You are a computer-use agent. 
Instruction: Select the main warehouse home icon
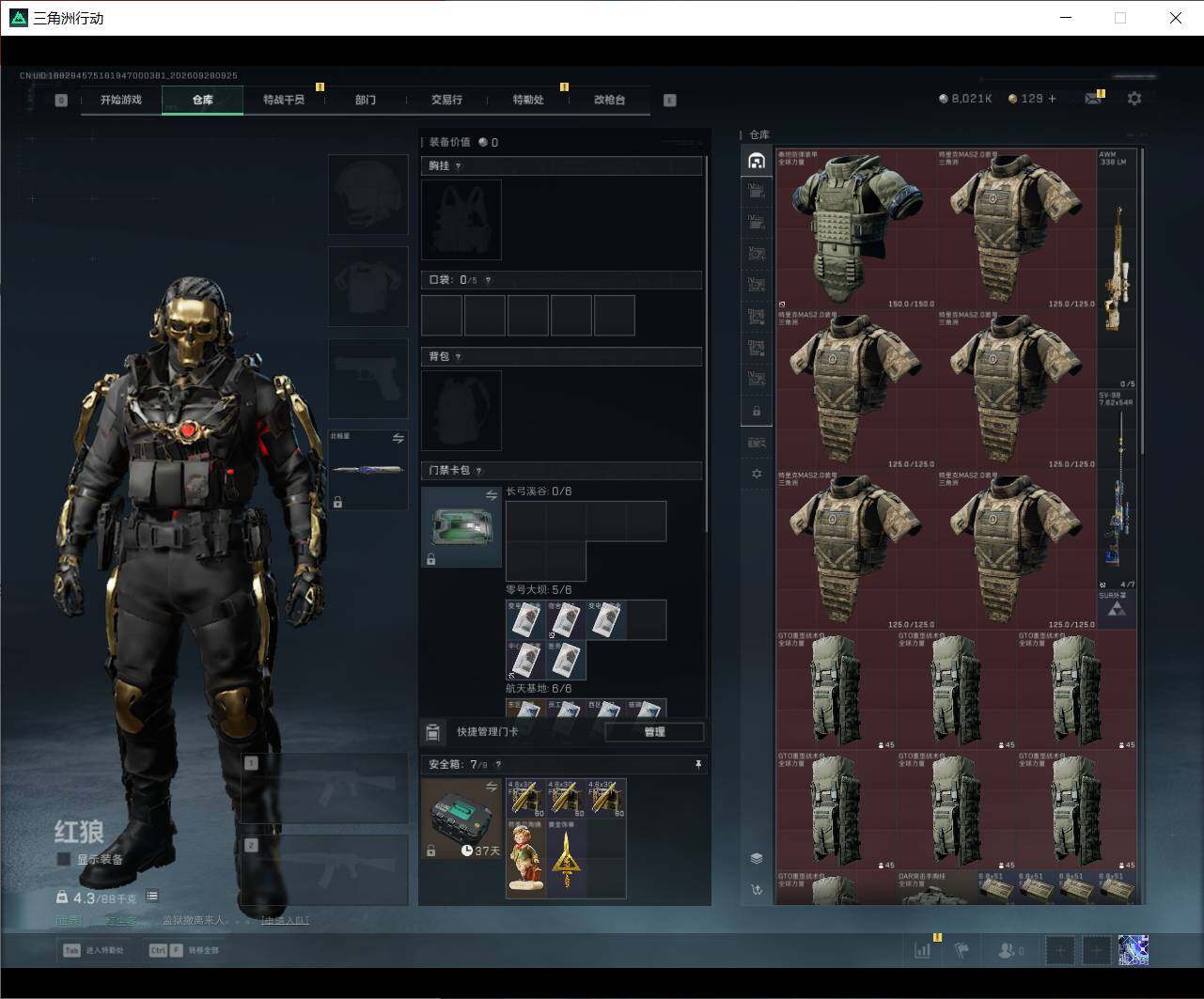[x=757, y=161]
